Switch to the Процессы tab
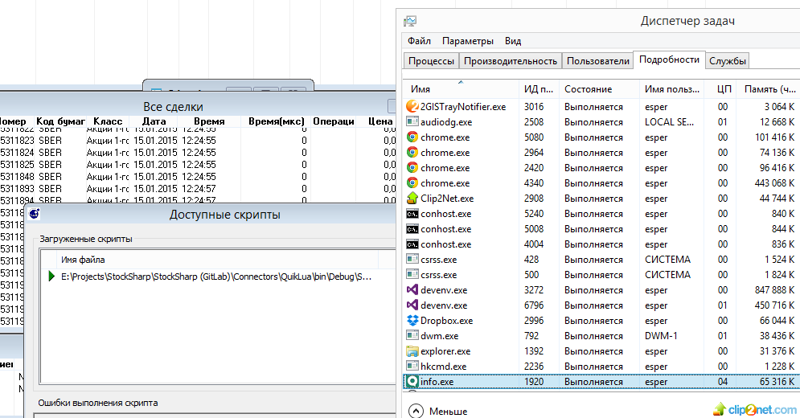The image size is (800, 418). pyautogui.click(x=432, y=61)
